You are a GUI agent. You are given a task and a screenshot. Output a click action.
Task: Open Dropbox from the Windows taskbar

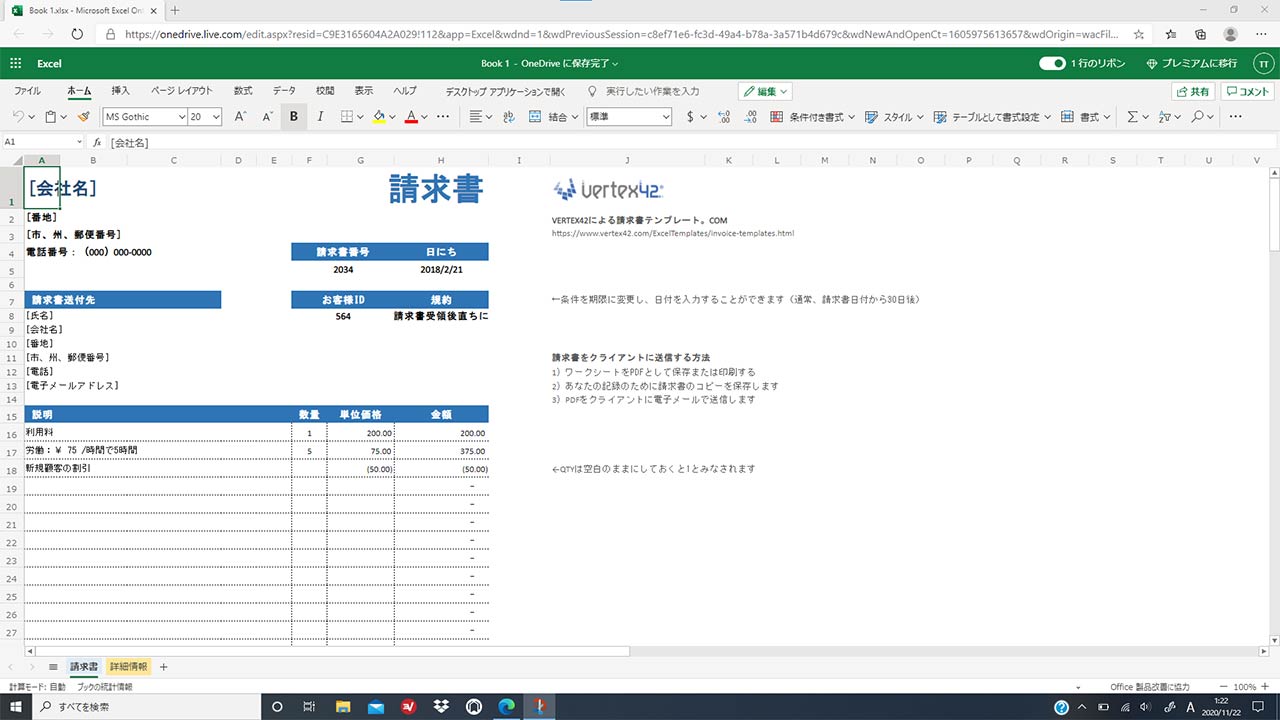click(x=441, y=707)
